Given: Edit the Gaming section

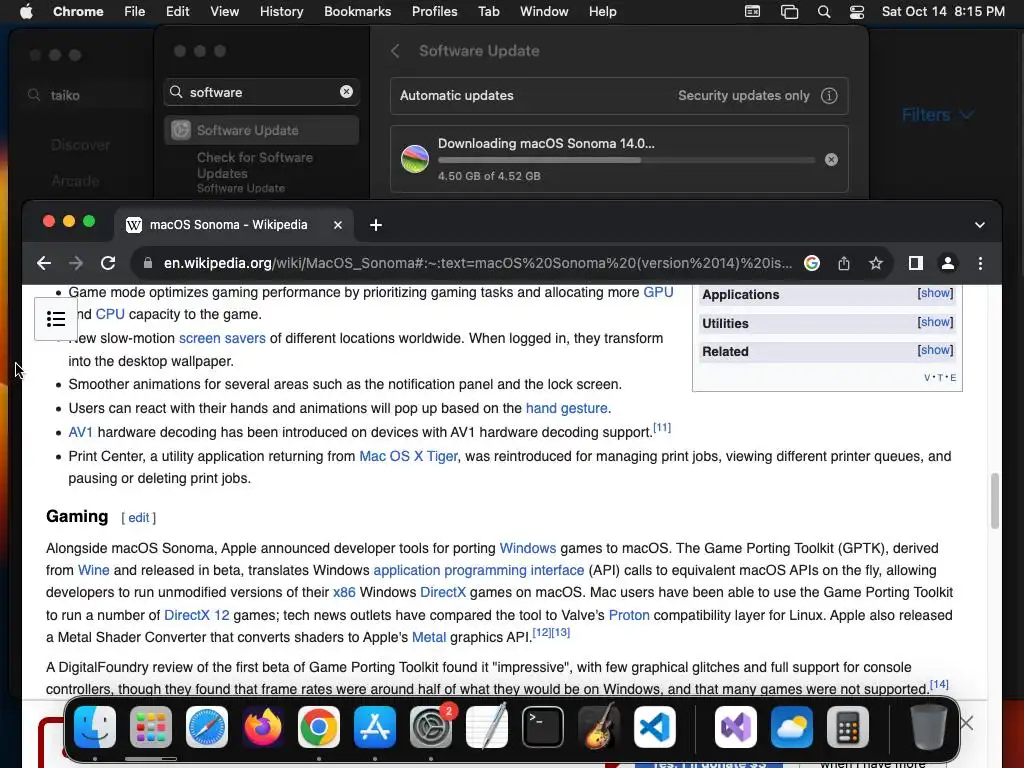Looking at the screenshot, I should click(138, 518).
